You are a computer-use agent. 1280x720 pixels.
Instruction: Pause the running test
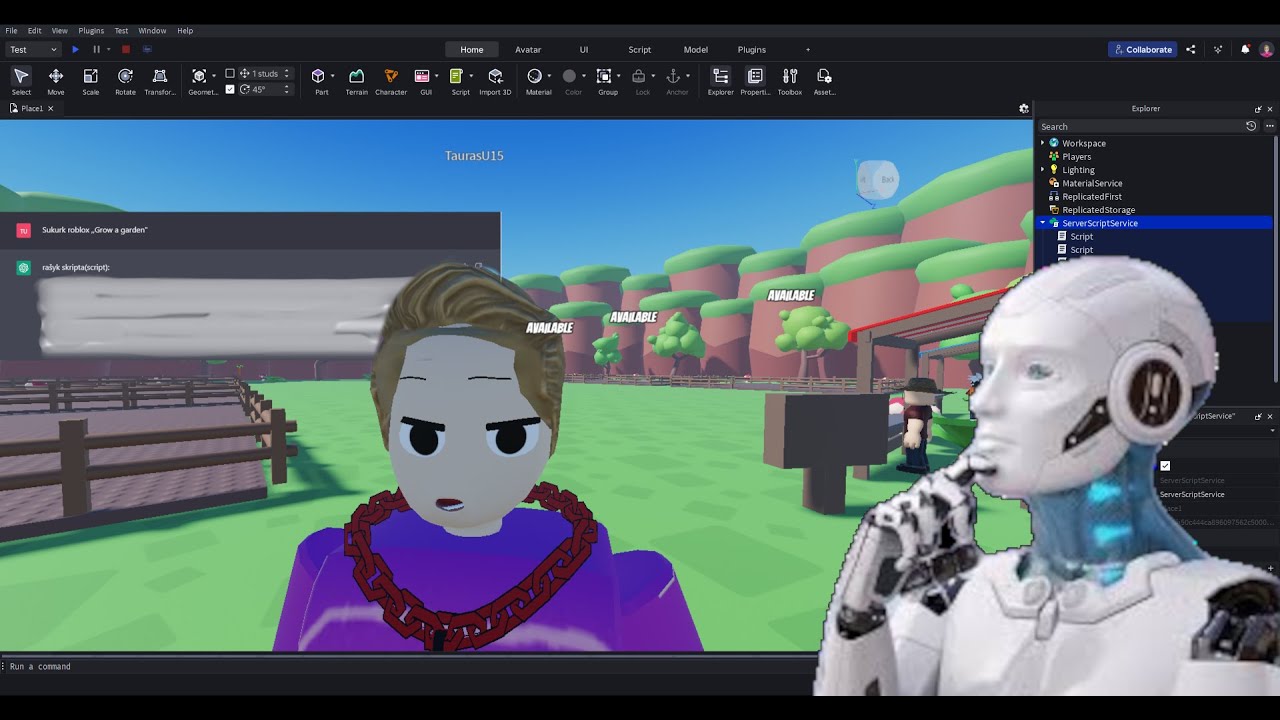[97, 49]
